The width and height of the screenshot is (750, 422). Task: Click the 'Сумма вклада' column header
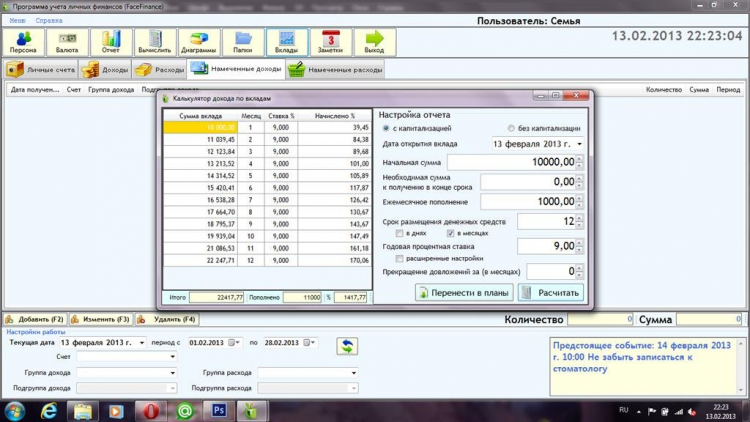pos(200,116)
